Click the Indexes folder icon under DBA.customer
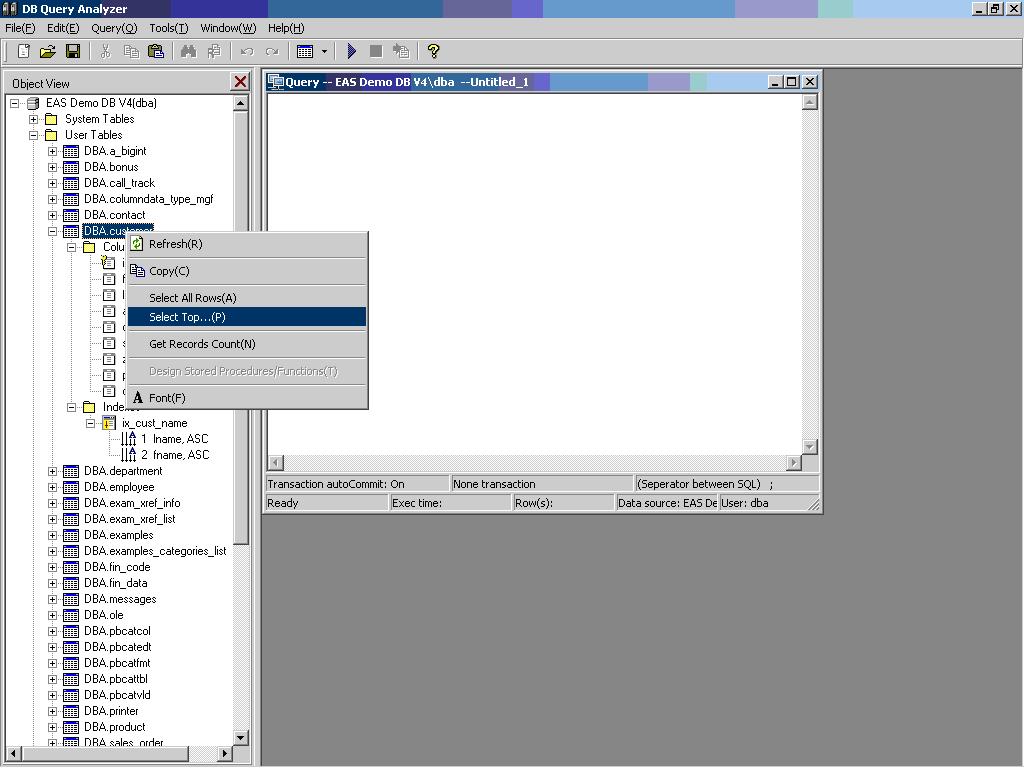The width and height of the screenshot is (1024, 768). tap(89, 408)
